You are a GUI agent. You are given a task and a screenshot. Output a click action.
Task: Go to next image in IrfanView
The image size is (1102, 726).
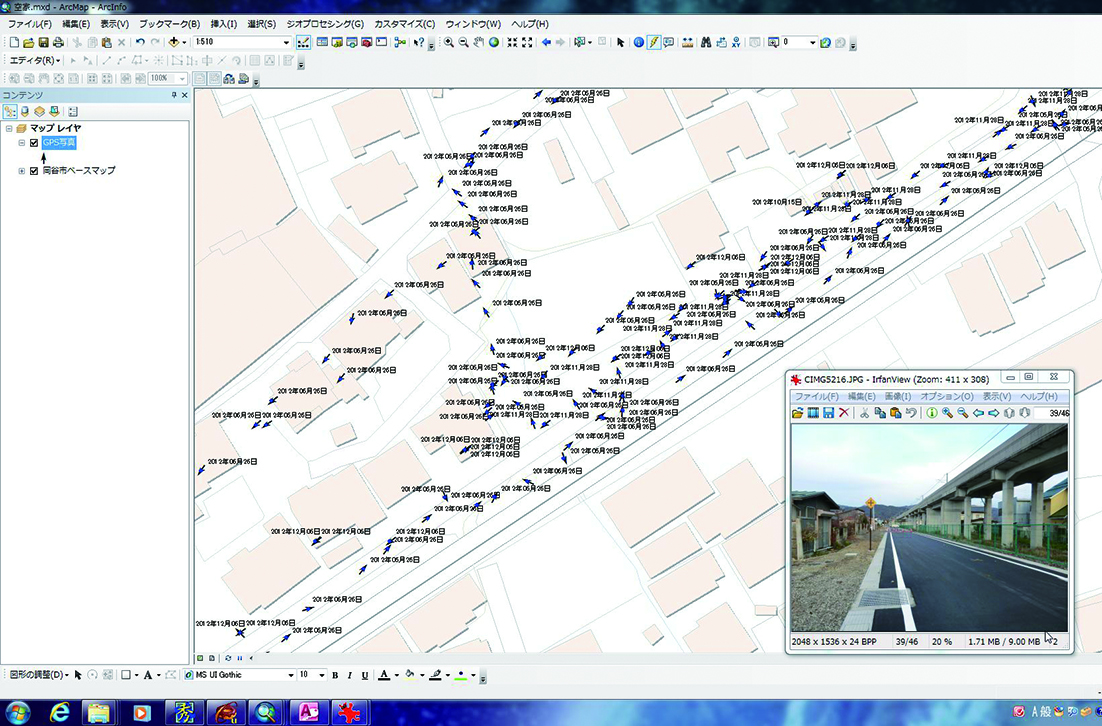994,413
